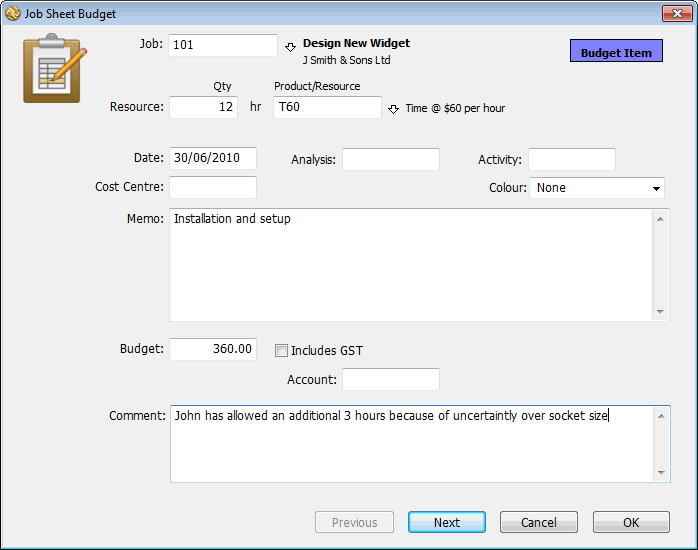The height and width of the screenshot is (550, 698).
Task: Click the Comment box scroll down arrow
Action: (661, 473)
